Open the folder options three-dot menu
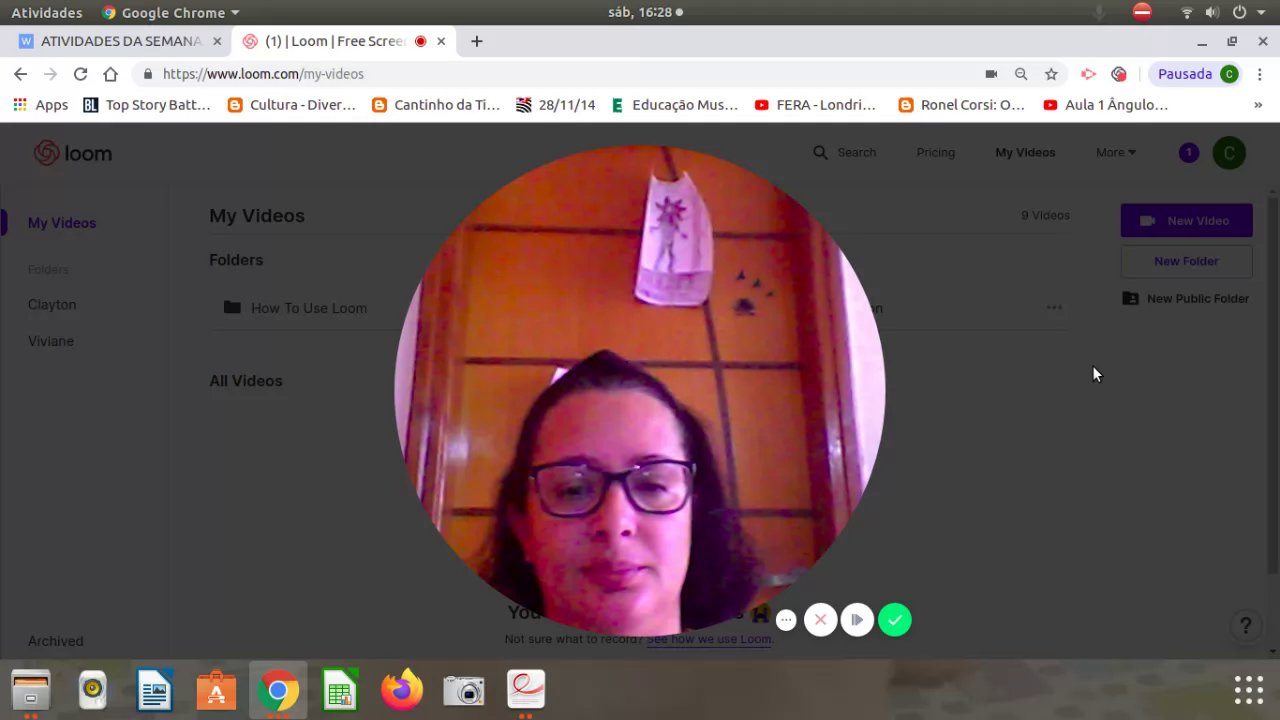 tap(1054, 308)
